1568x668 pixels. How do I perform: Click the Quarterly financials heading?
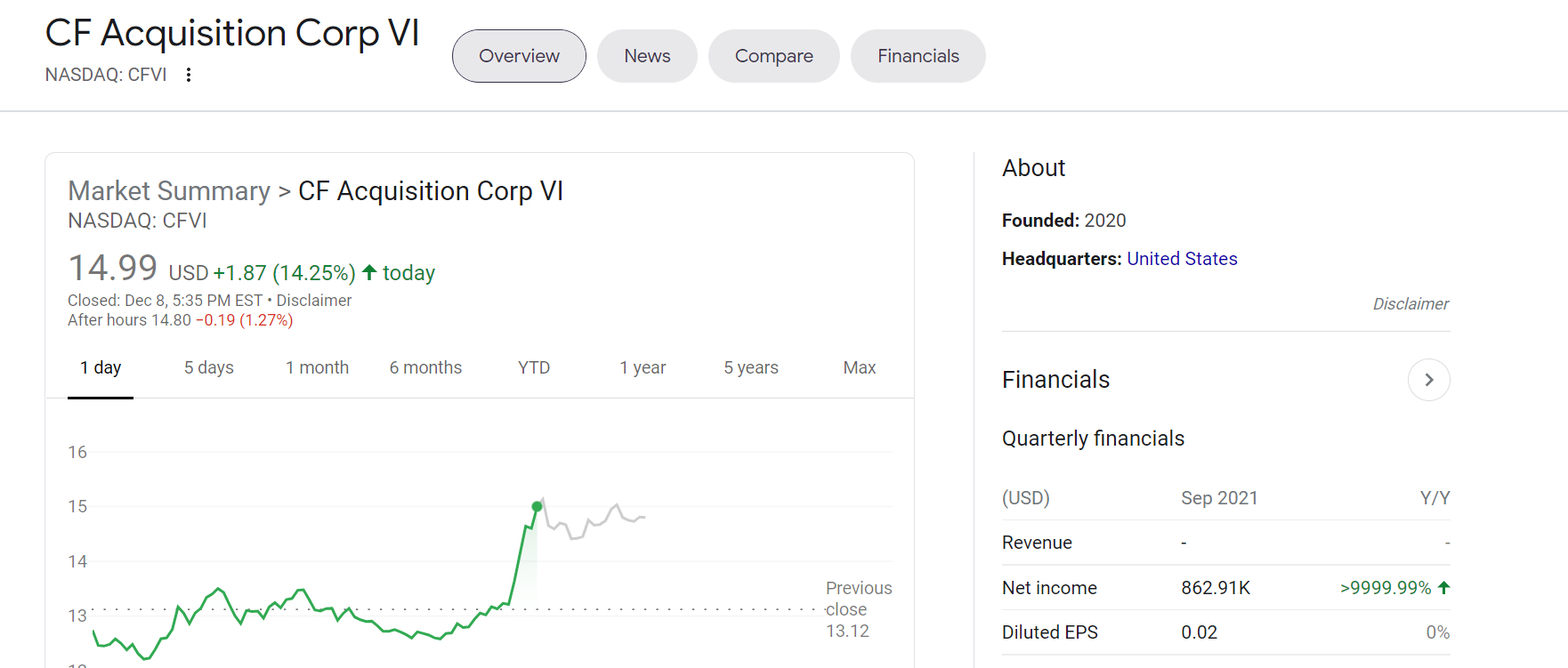1093,439
